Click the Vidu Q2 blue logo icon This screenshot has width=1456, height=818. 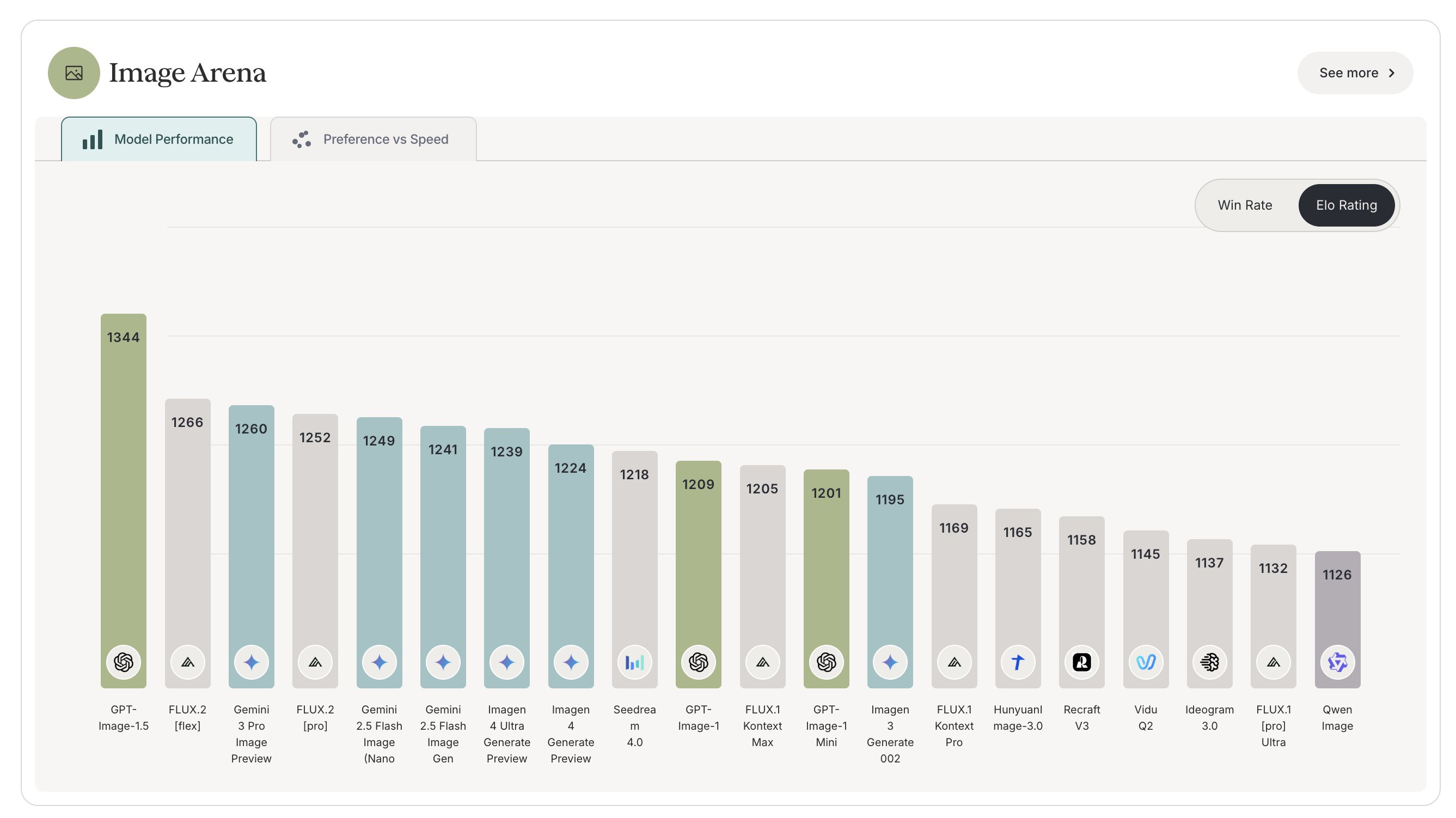coord(1146,662)
